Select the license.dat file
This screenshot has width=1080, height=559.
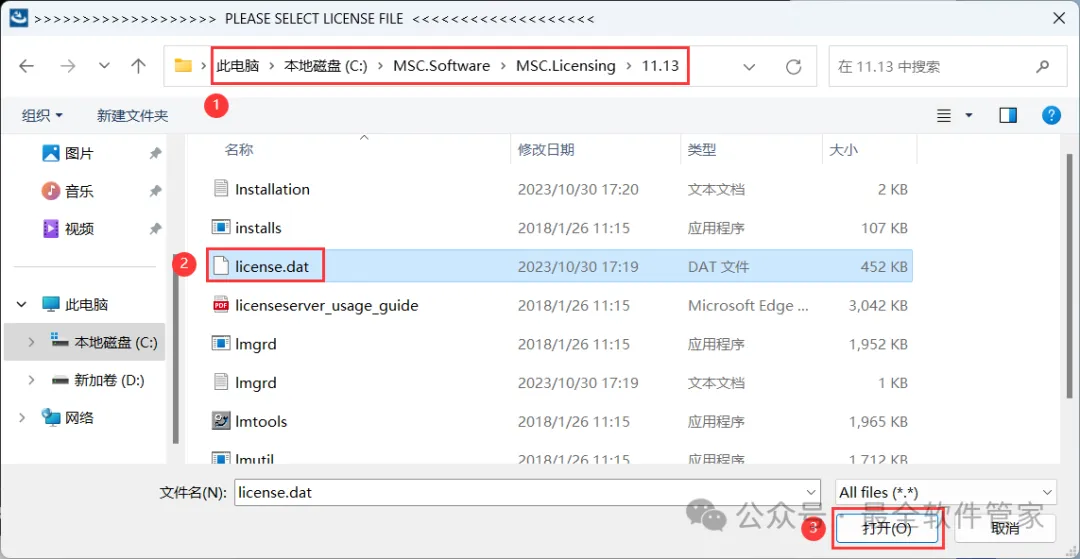559,266
